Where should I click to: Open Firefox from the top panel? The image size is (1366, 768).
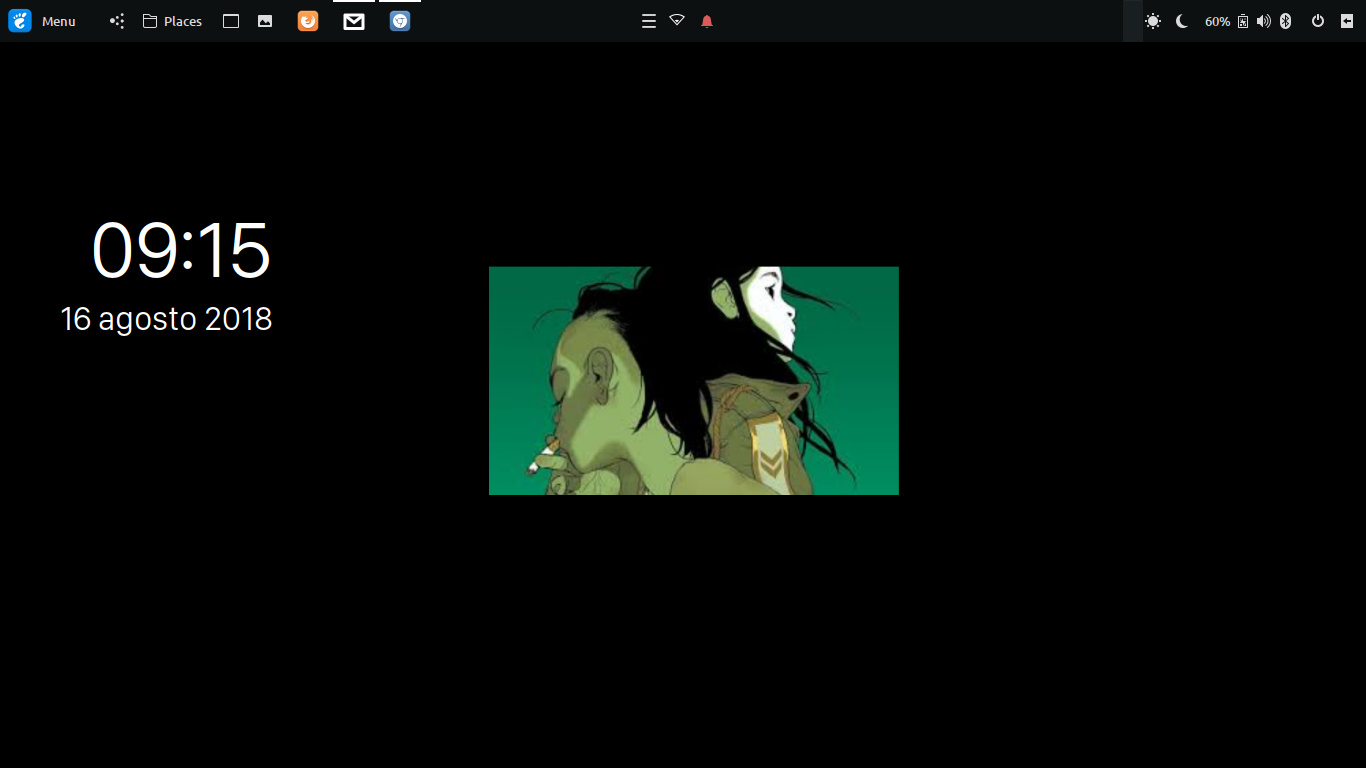click(x=307, y=20)
